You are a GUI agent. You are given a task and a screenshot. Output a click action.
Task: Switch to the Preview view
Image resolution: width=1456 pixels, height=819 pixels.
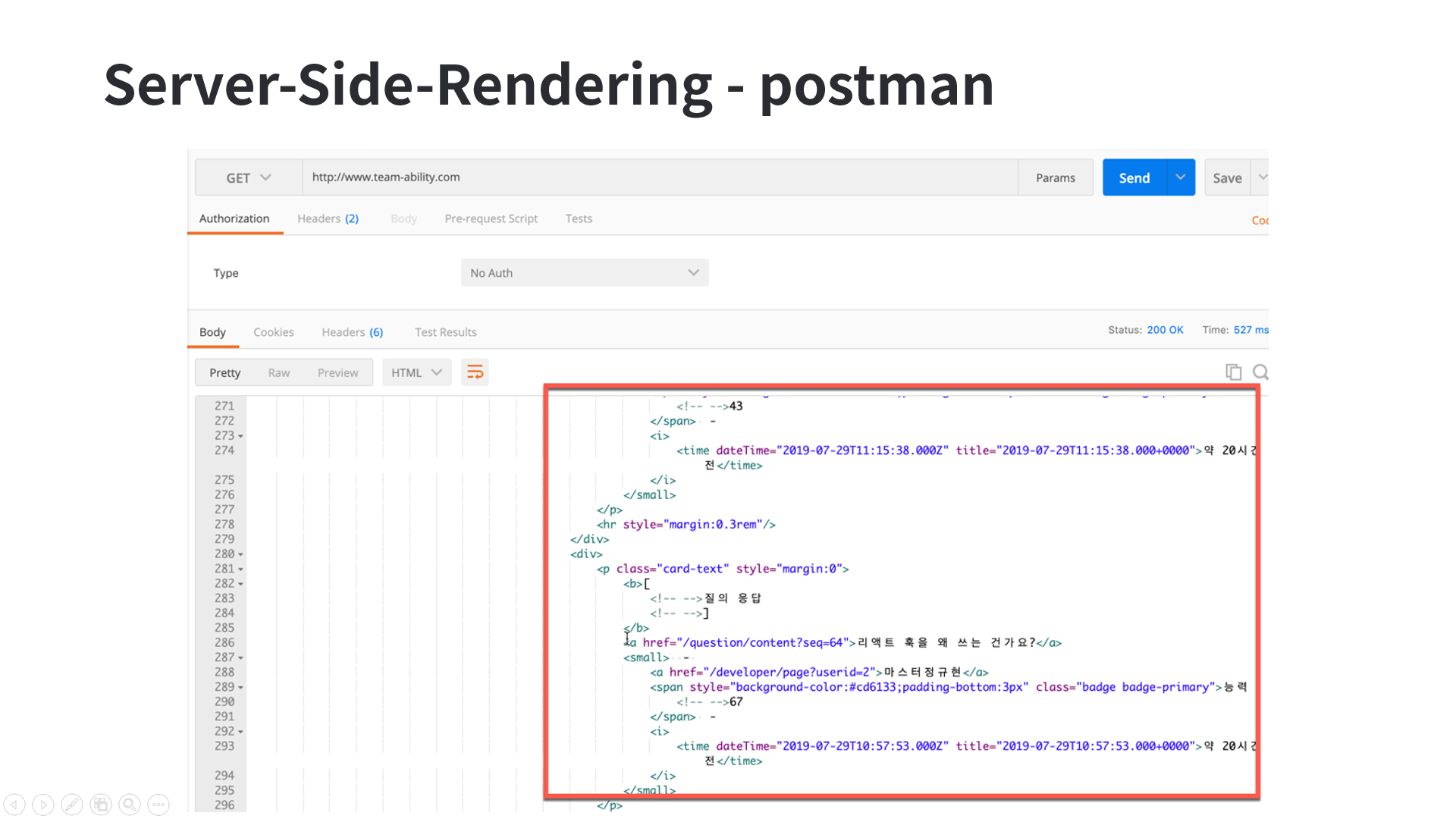point(337,373)
